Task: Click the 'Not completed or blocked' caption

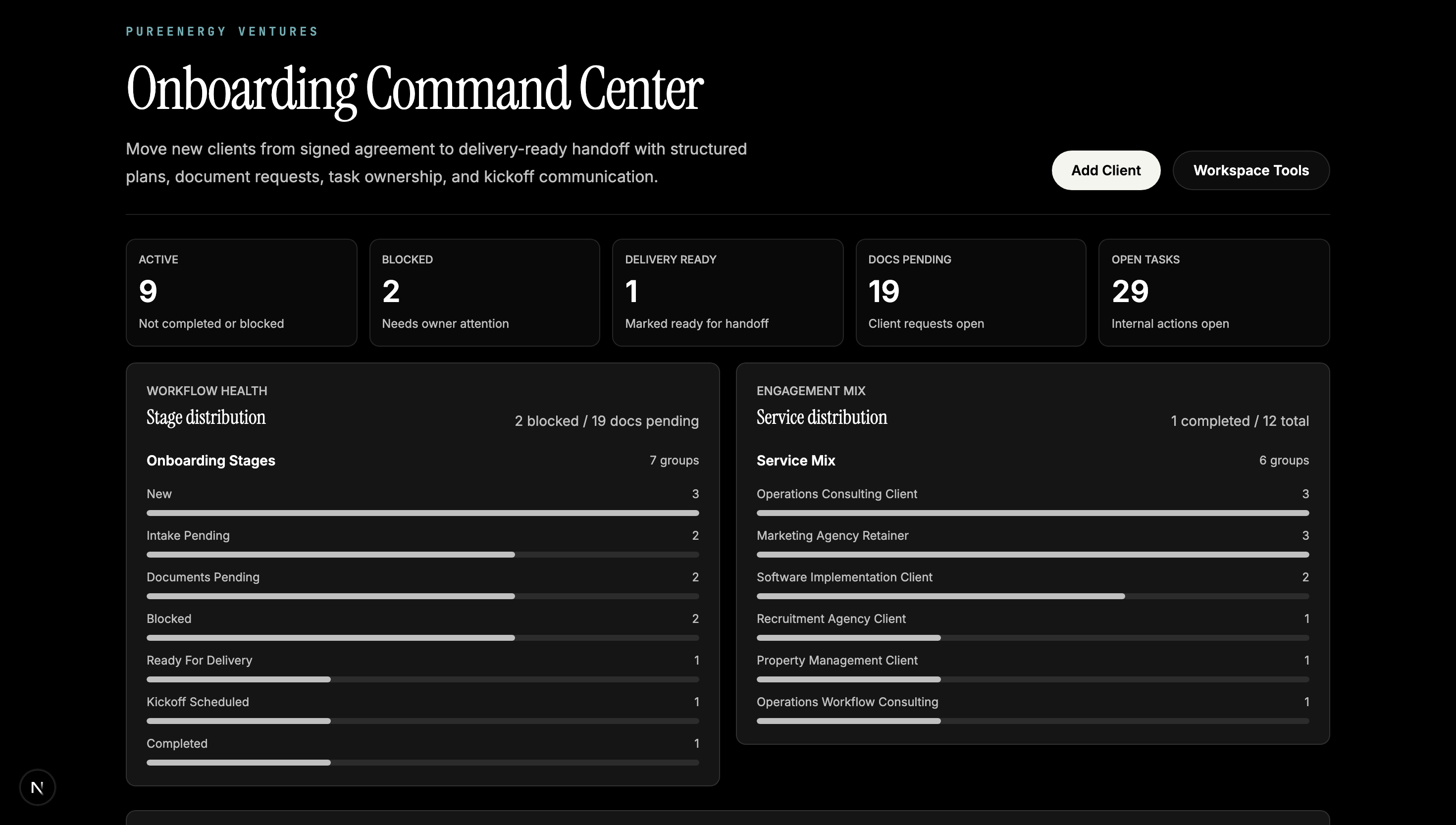Action: click(211, 323)
